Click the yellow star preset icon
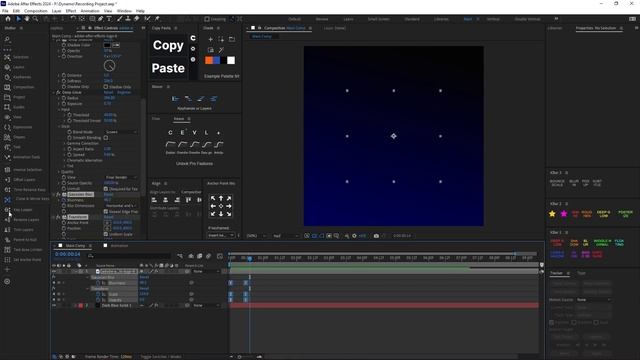The image size is (640, 360). tap(552, 214)
